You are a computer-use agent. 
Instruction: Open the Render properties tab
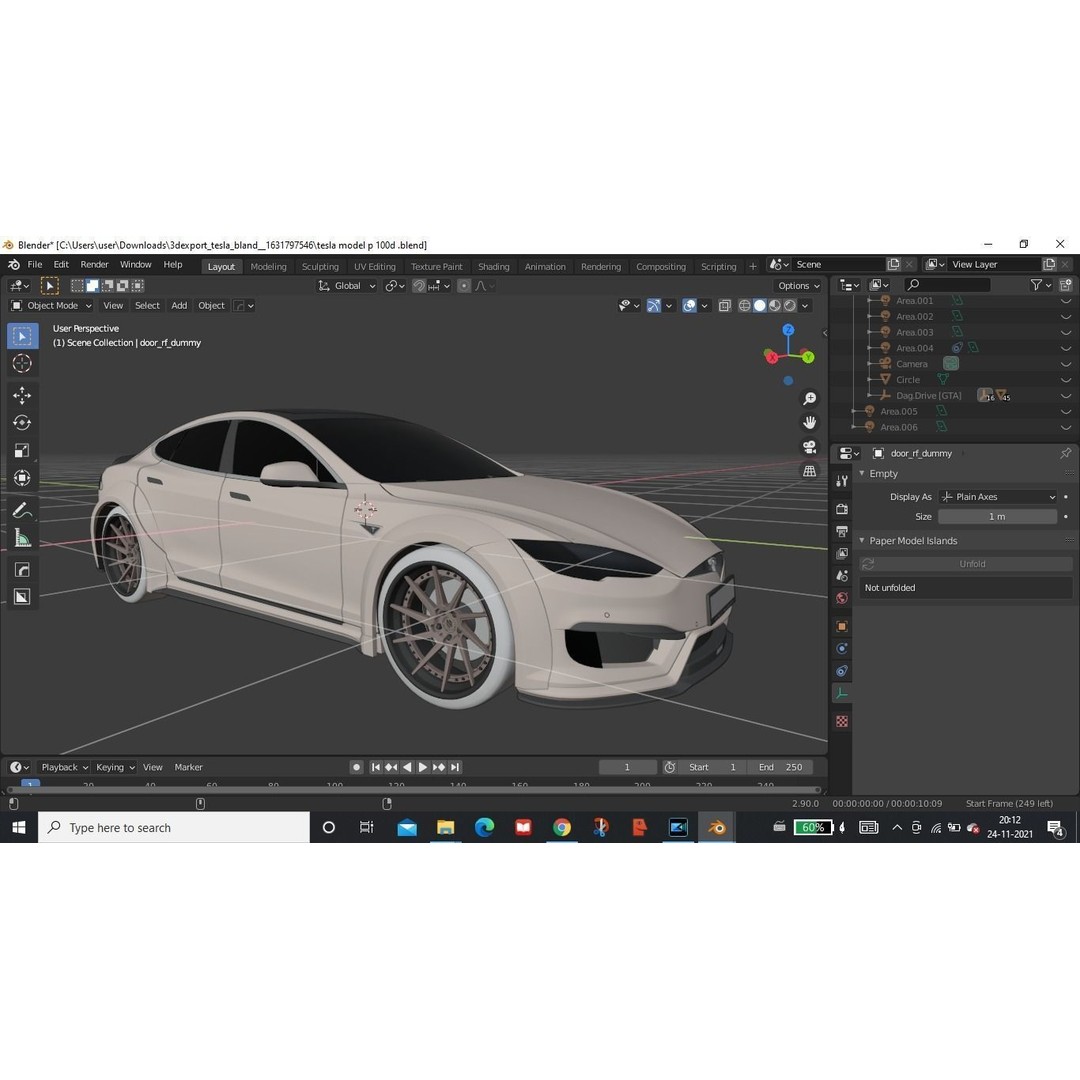tap(842, 509)
